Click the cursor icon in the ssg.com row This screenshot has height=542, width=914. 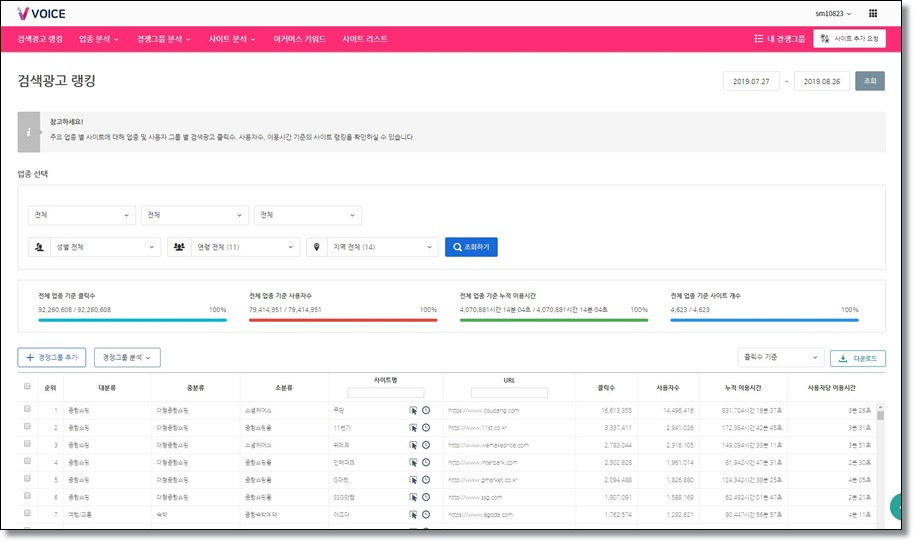coord(413,498)
